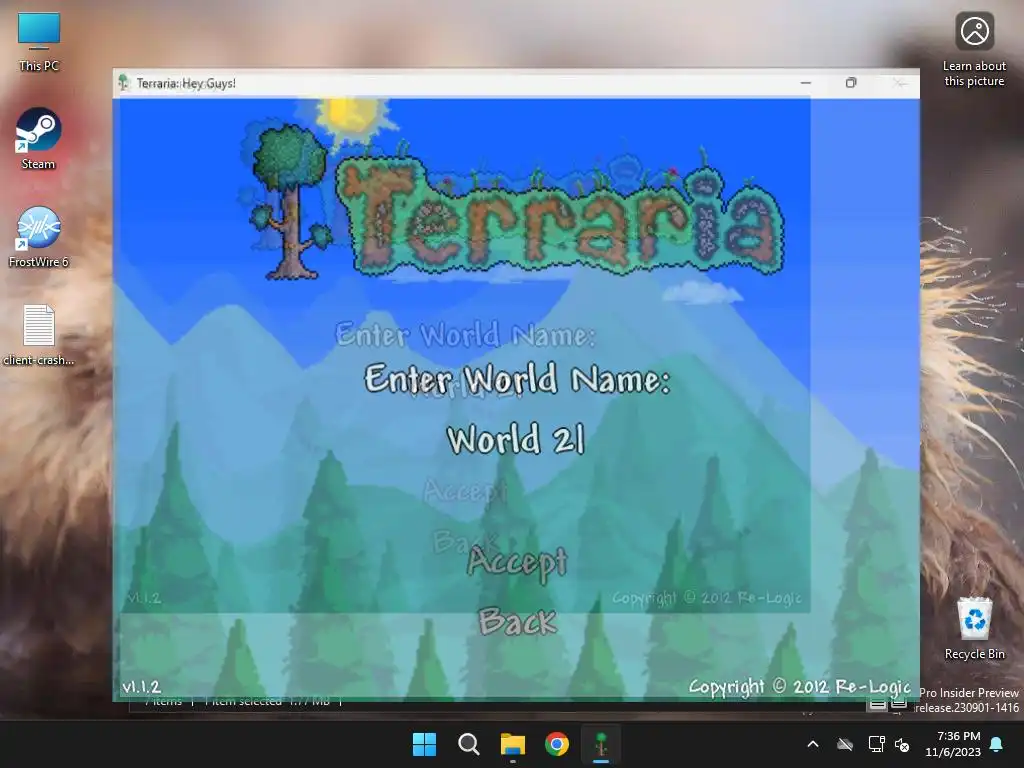Click the Accept button in Terraria

pos(517,562)
